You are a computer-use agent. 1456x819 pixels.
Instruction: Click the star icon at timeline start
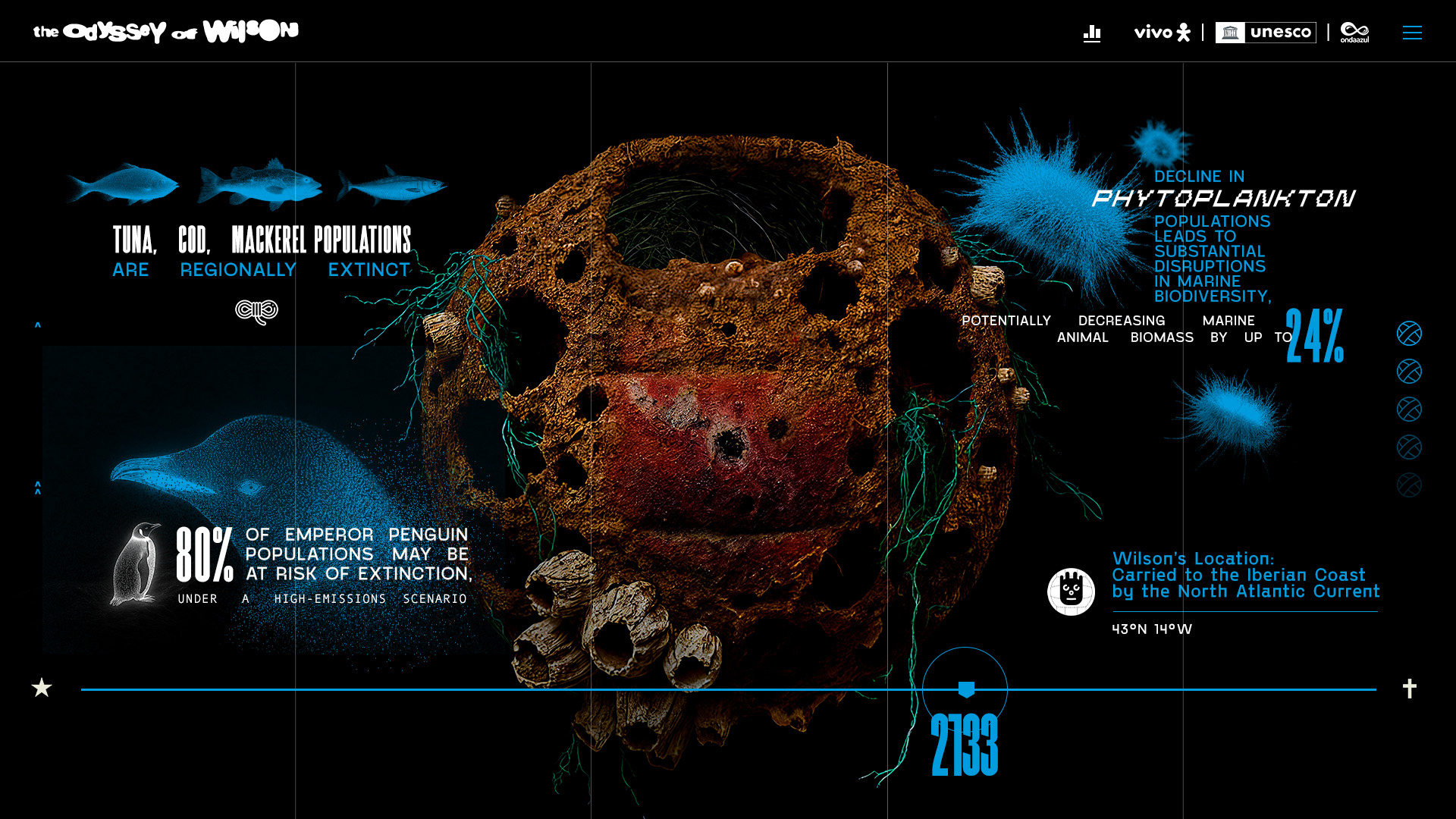42,688
